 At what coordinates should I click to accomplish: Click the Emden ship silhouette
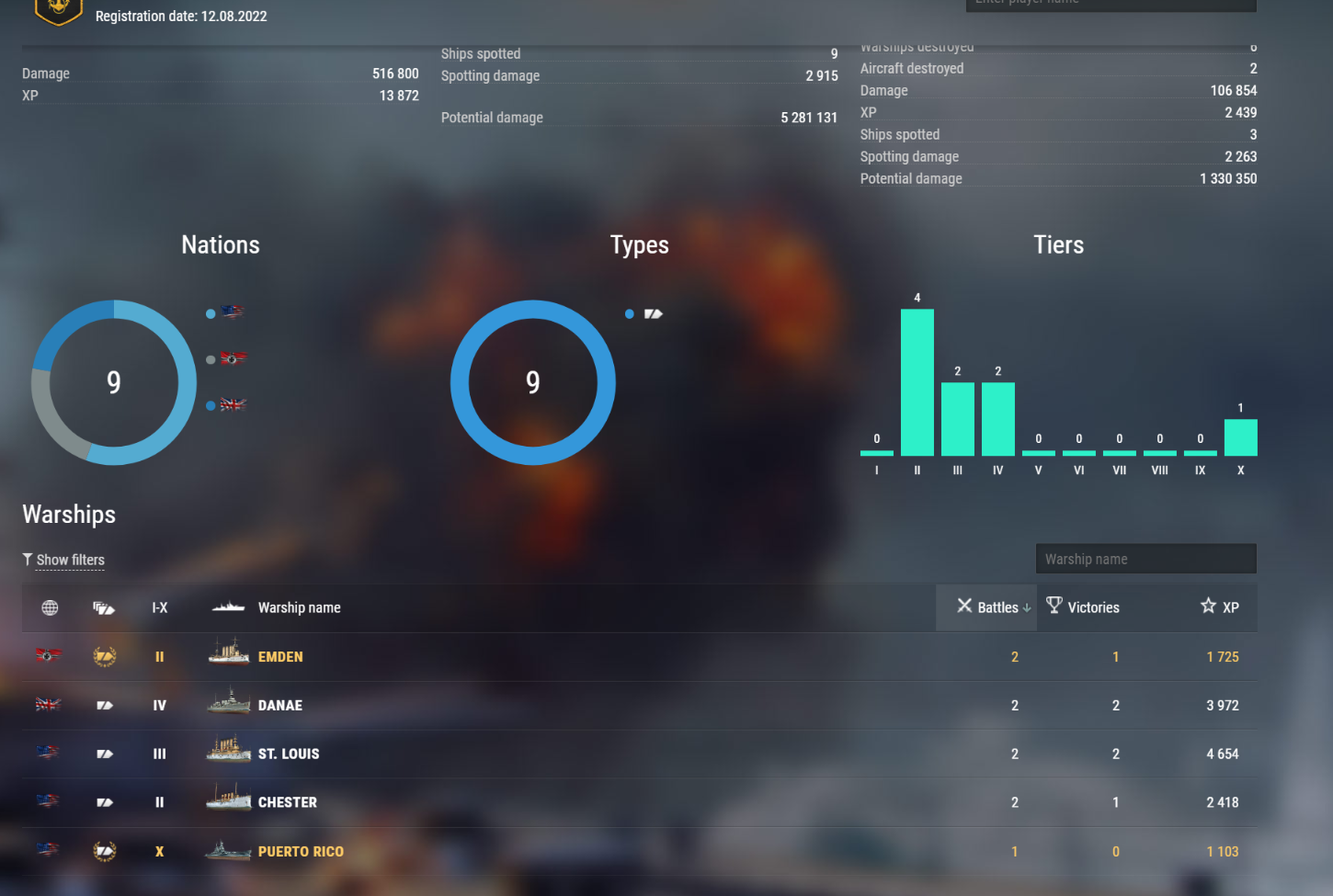tap(229, 652)
